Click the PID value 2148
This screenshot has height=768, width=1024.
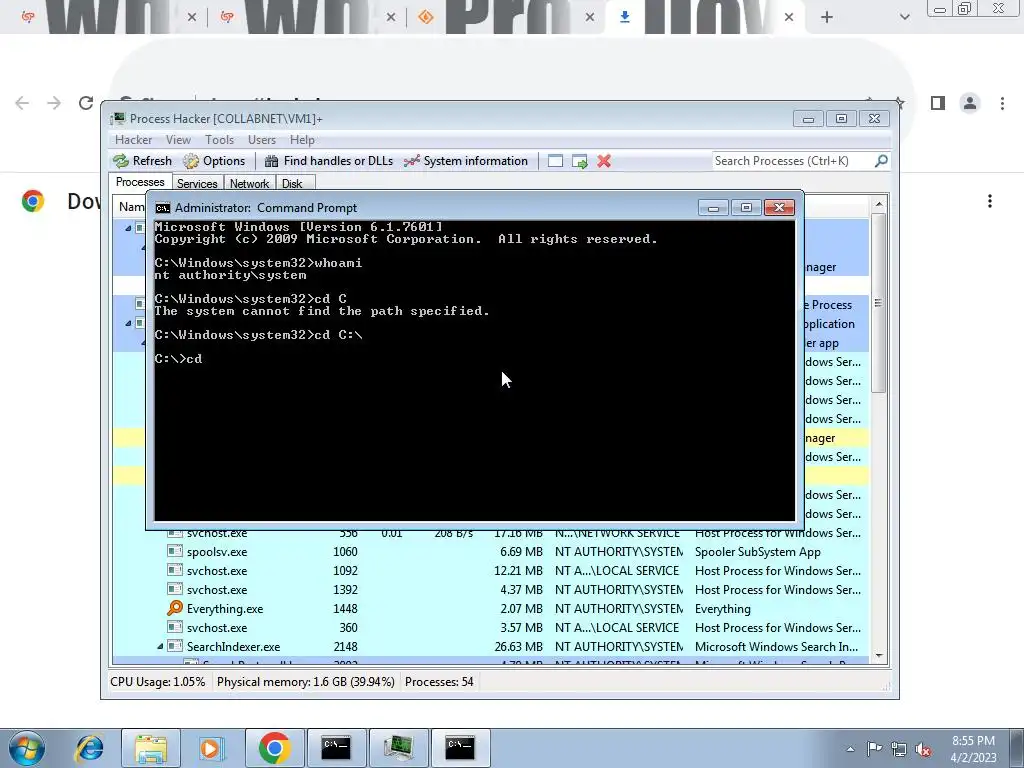tap(345, 647)
